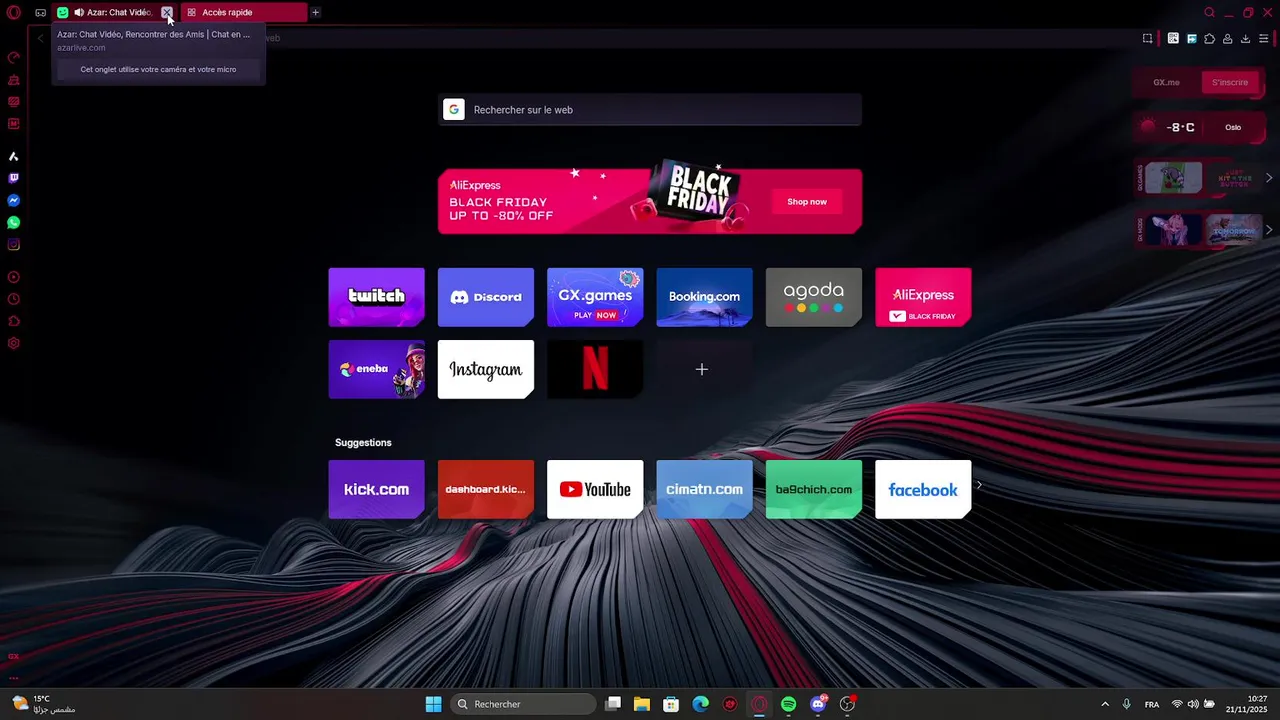Open the QR code toolbar icon
Image resolution: width=1280 pixels, height=720 pixels.
(1173, 39)
